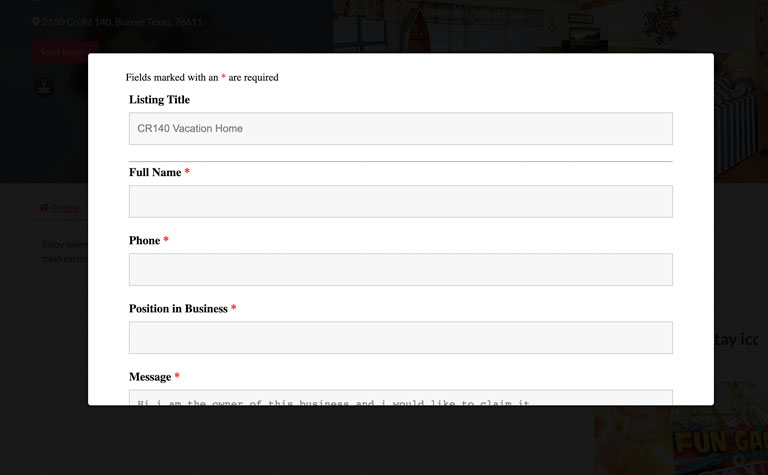This screenshot has width=768, height=475.
Task: Click the home icon next to Profile
Action: click(x=44, y=208)
